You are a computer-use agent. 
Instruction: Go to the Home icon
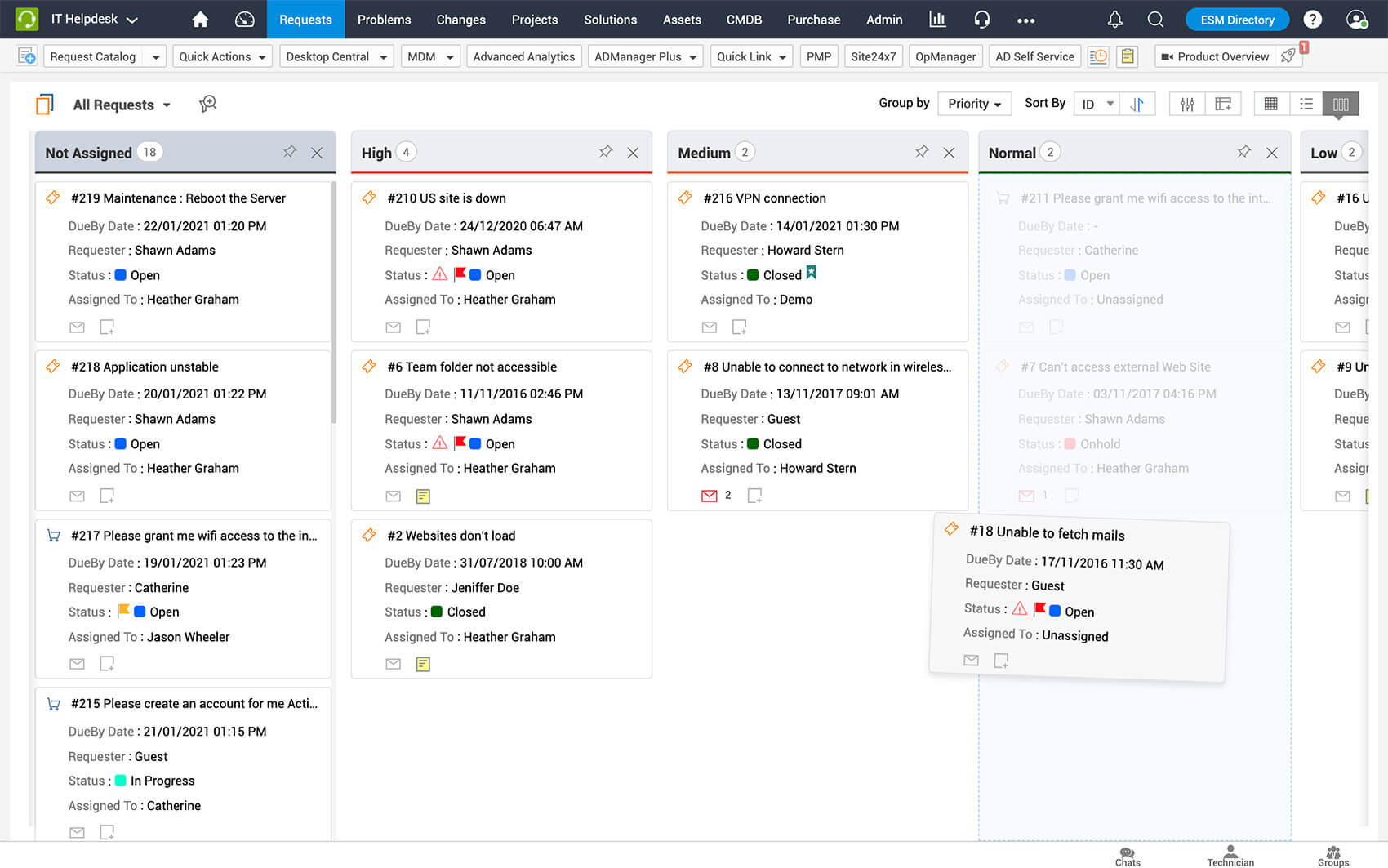(x=200, y=20)
